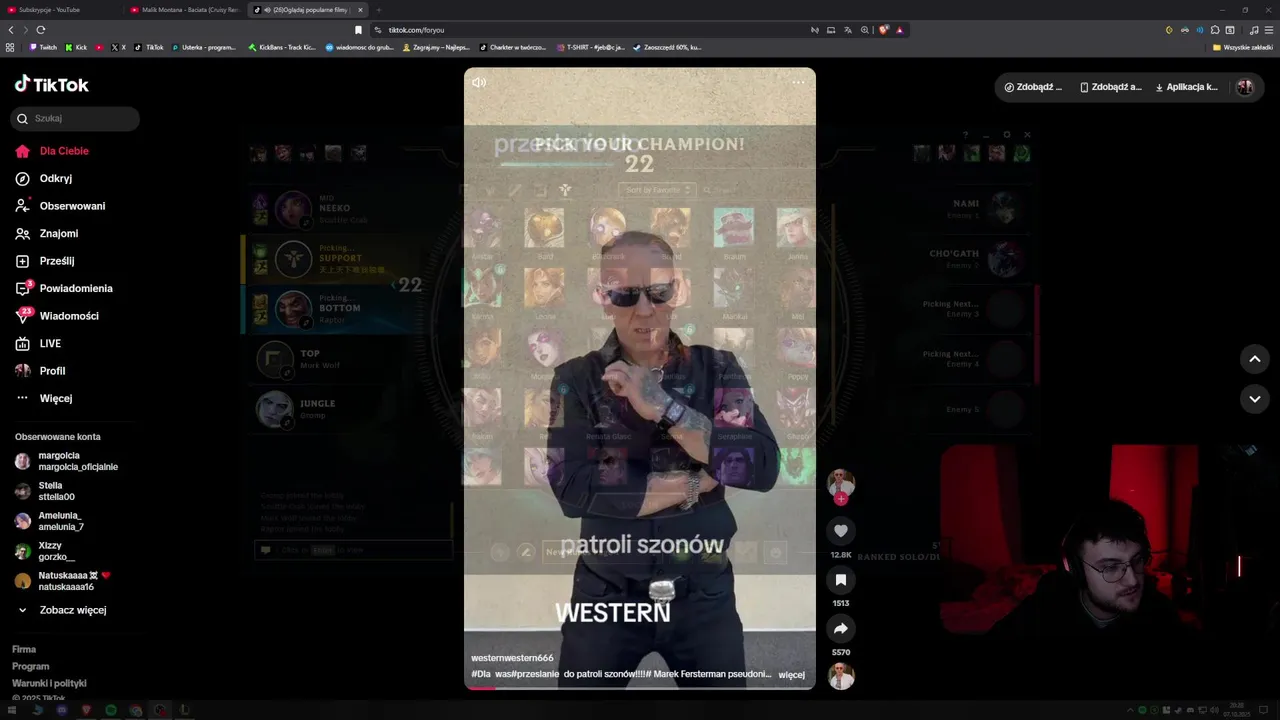Open the media control music note icon
This screenshot has width=1280, height=720.
[1254, 30]
